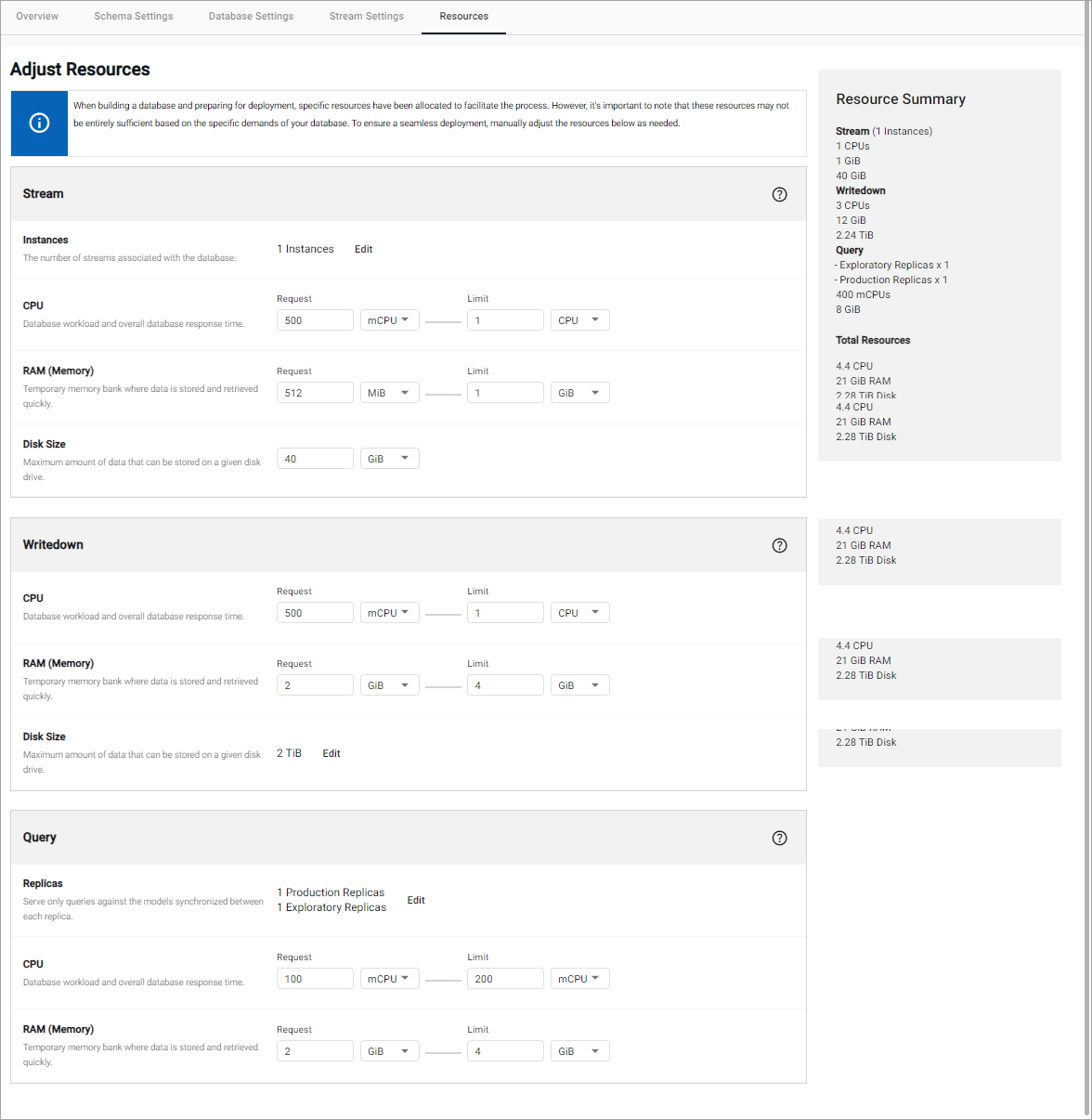This screenshot has height=1120, width=1092.
Task: Go to the Stream Settings tab
Action: (x=366, y=17)
